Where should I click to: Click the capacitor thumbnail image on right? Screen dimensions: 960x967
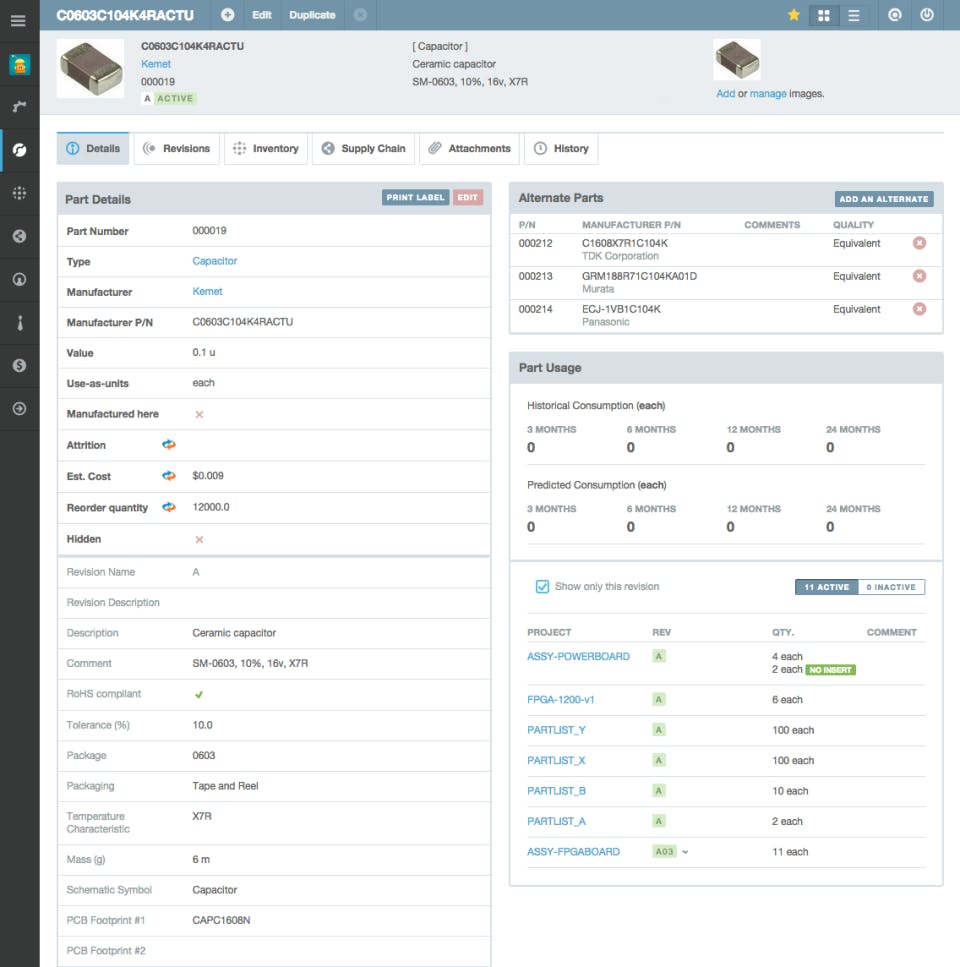(x=737, y=60)
